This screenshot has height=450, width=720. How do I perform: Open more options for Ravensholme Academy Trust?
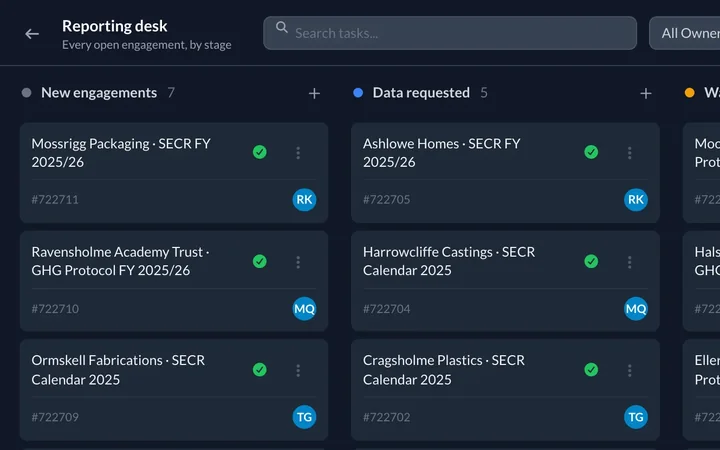(298, 262)
